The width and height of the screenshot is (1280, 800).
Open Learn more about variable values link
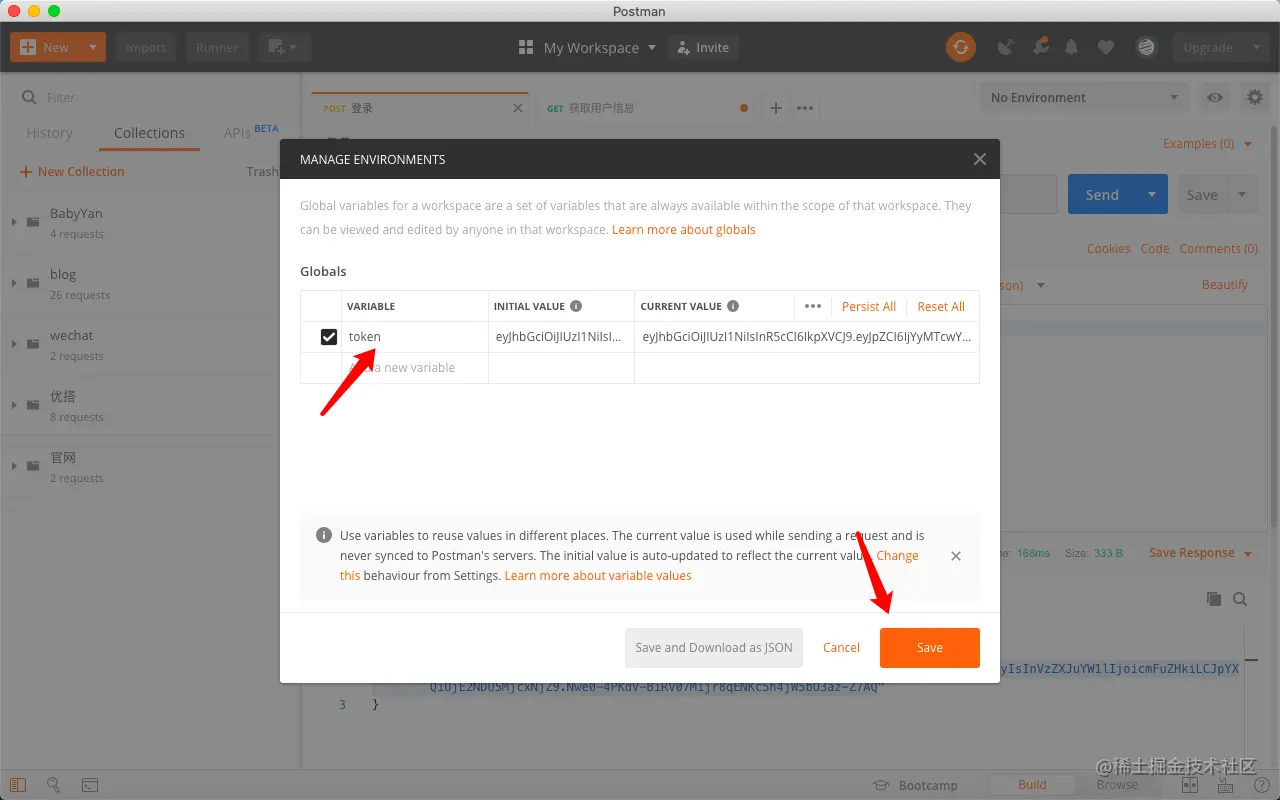point(598,576)
